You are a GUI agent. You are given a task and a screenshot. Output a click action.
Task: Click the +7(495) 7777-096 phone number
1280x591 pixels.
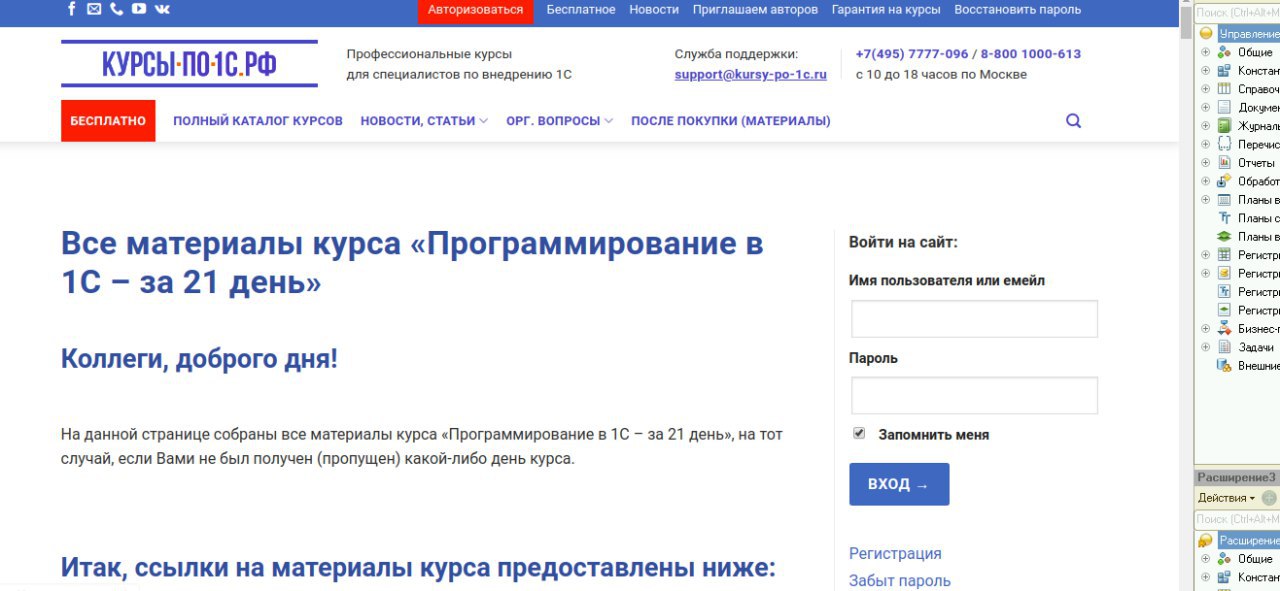click(x=912, y=54)
